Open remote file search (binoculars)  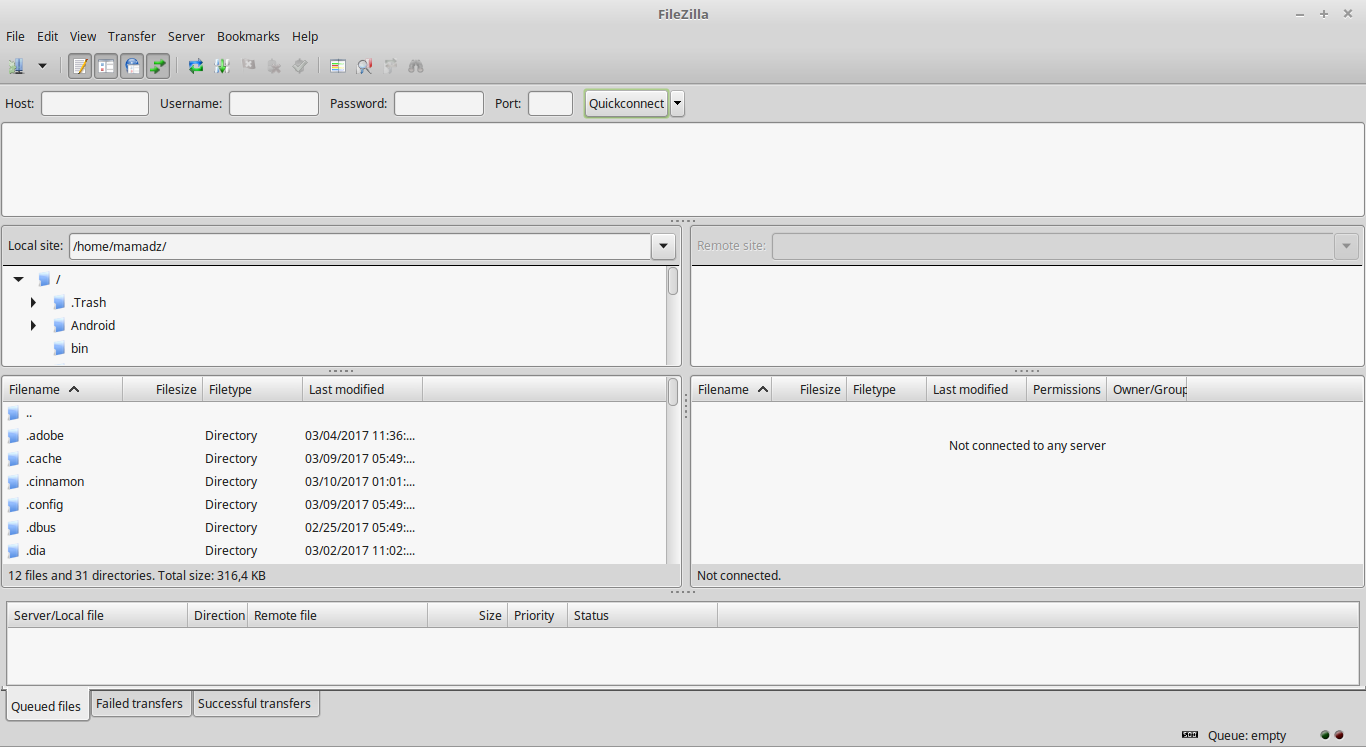[416, 66]
